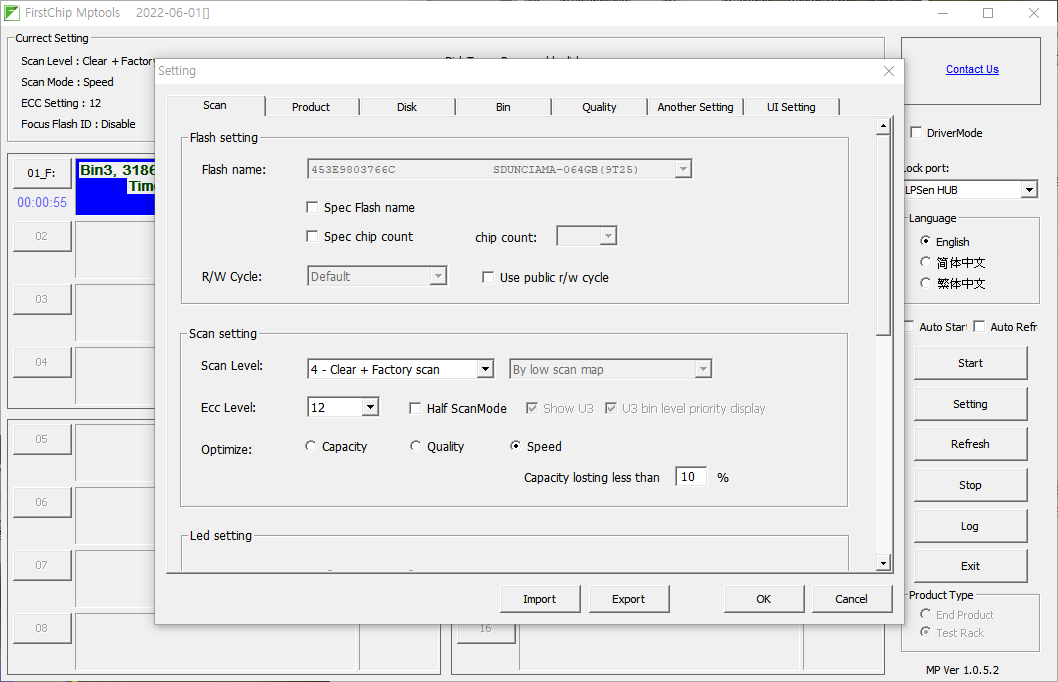Click the Import button
The width and height of the screenshot is (1058, 682).
[x=540, y=599]
